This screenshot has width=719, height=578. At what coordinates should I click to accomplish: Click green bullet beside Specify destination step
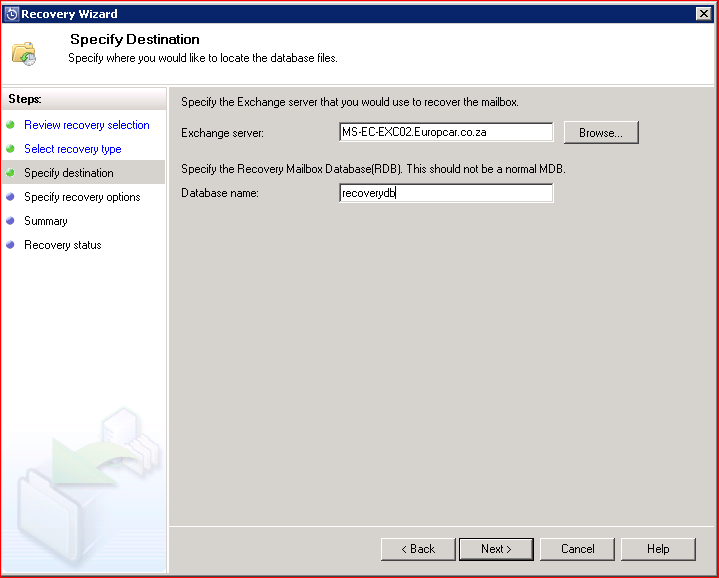[11, 173]
